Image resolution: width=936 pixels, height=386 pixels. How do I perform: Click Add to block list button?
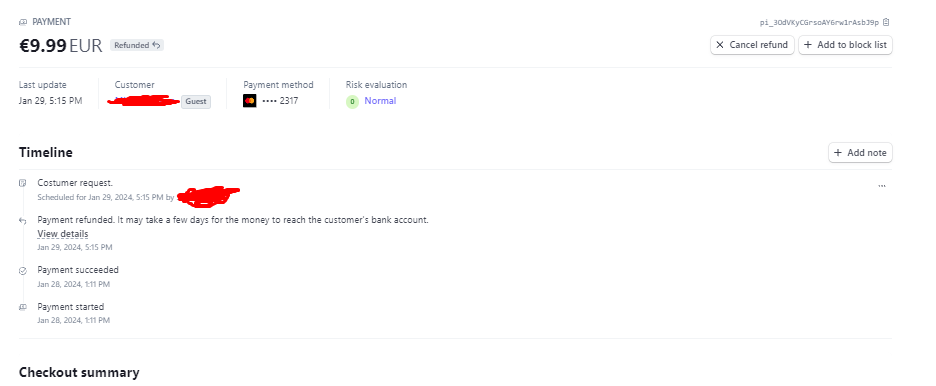tap(845, 45)
